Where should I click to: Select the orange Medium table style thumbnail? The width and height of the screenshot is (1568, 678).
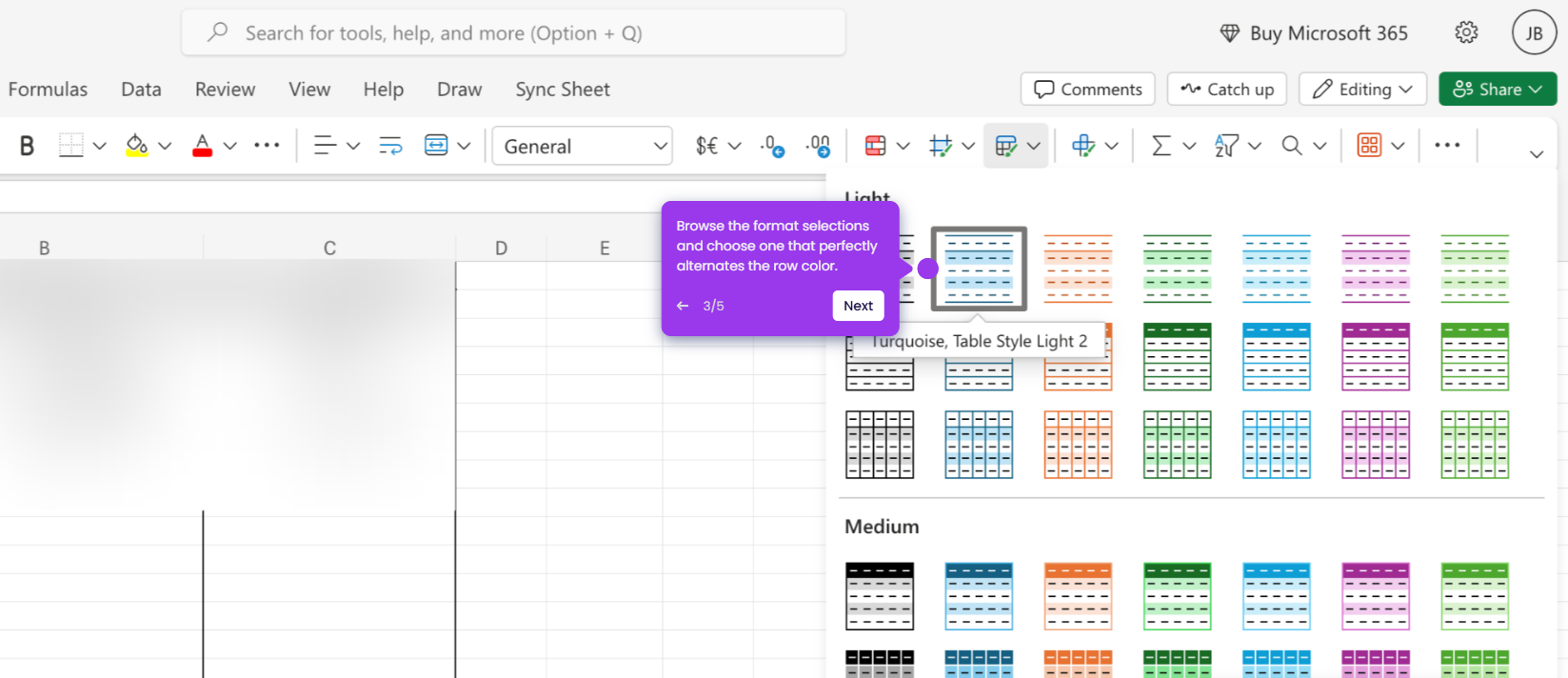1078,596
